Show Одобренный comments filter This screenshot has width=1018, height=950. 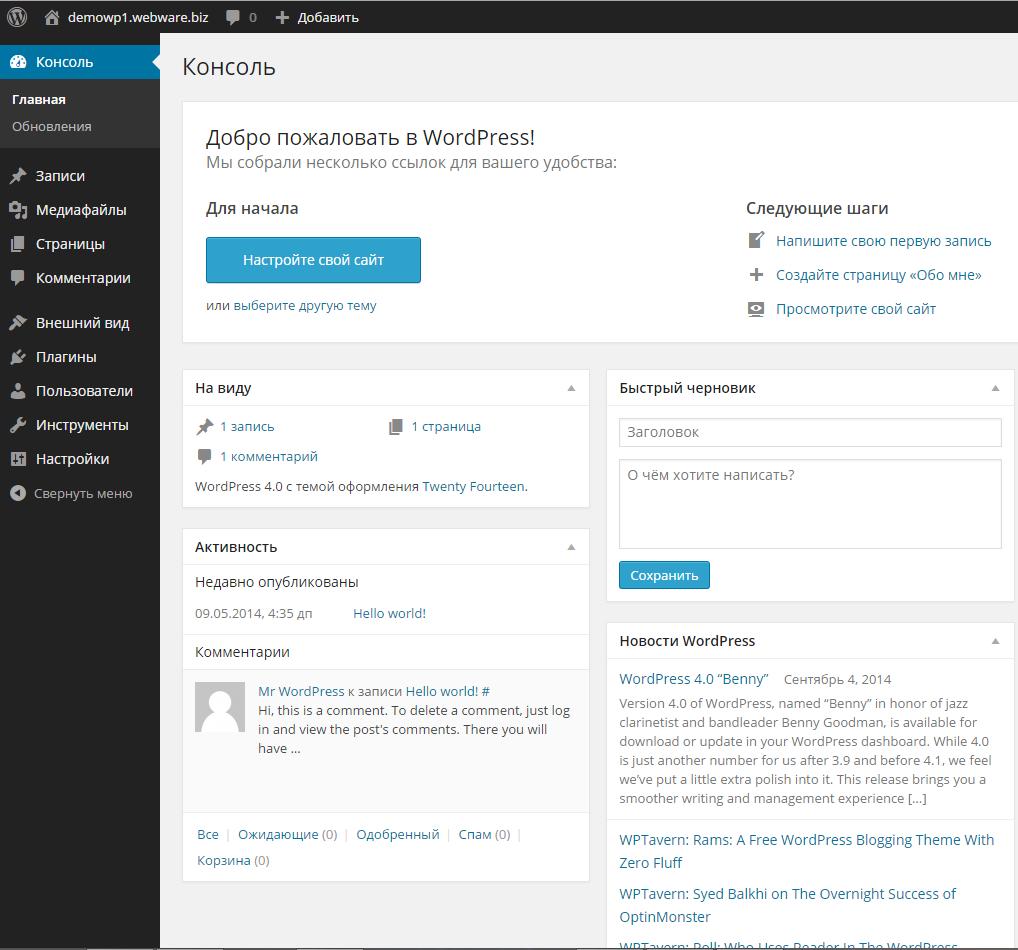[398, 834]
